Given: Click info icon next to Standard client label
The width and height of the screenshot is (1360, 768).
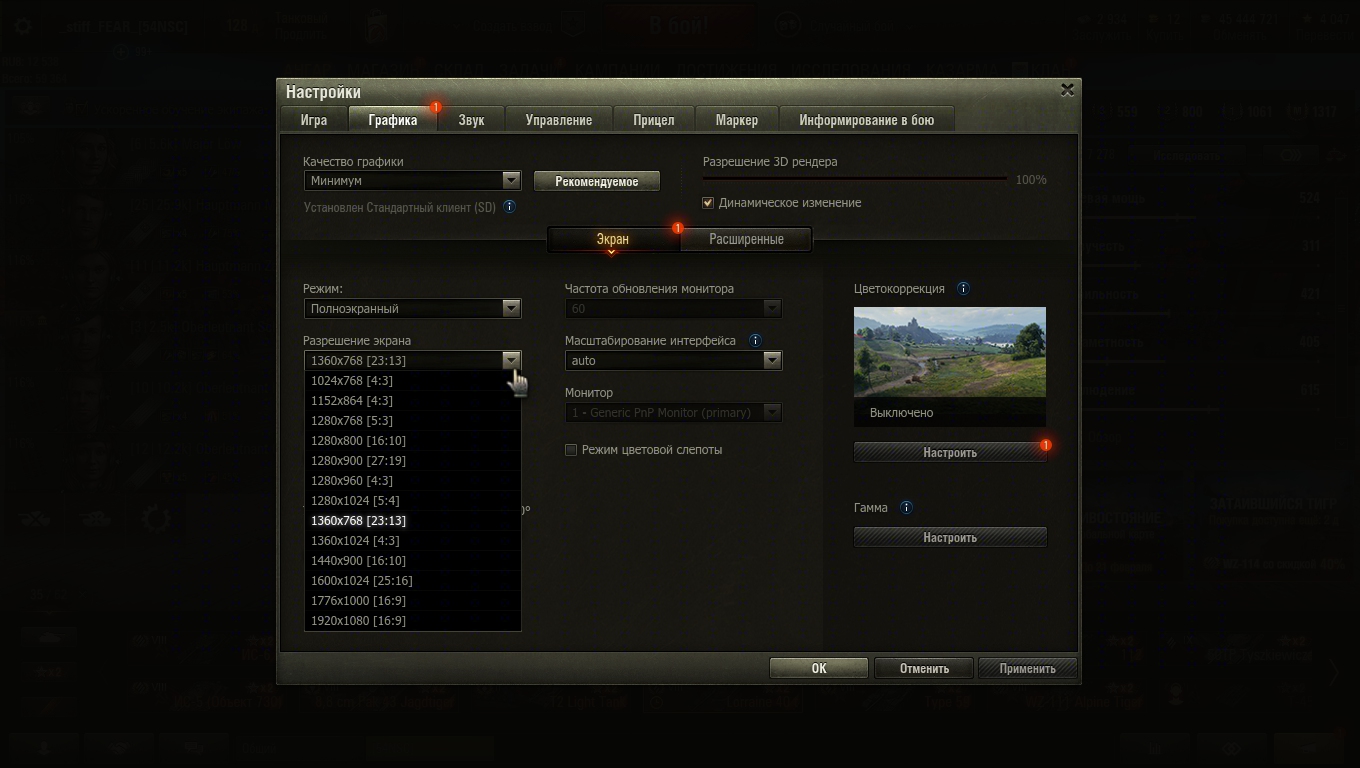Looking at the screenshot, I should click(509, 207).
